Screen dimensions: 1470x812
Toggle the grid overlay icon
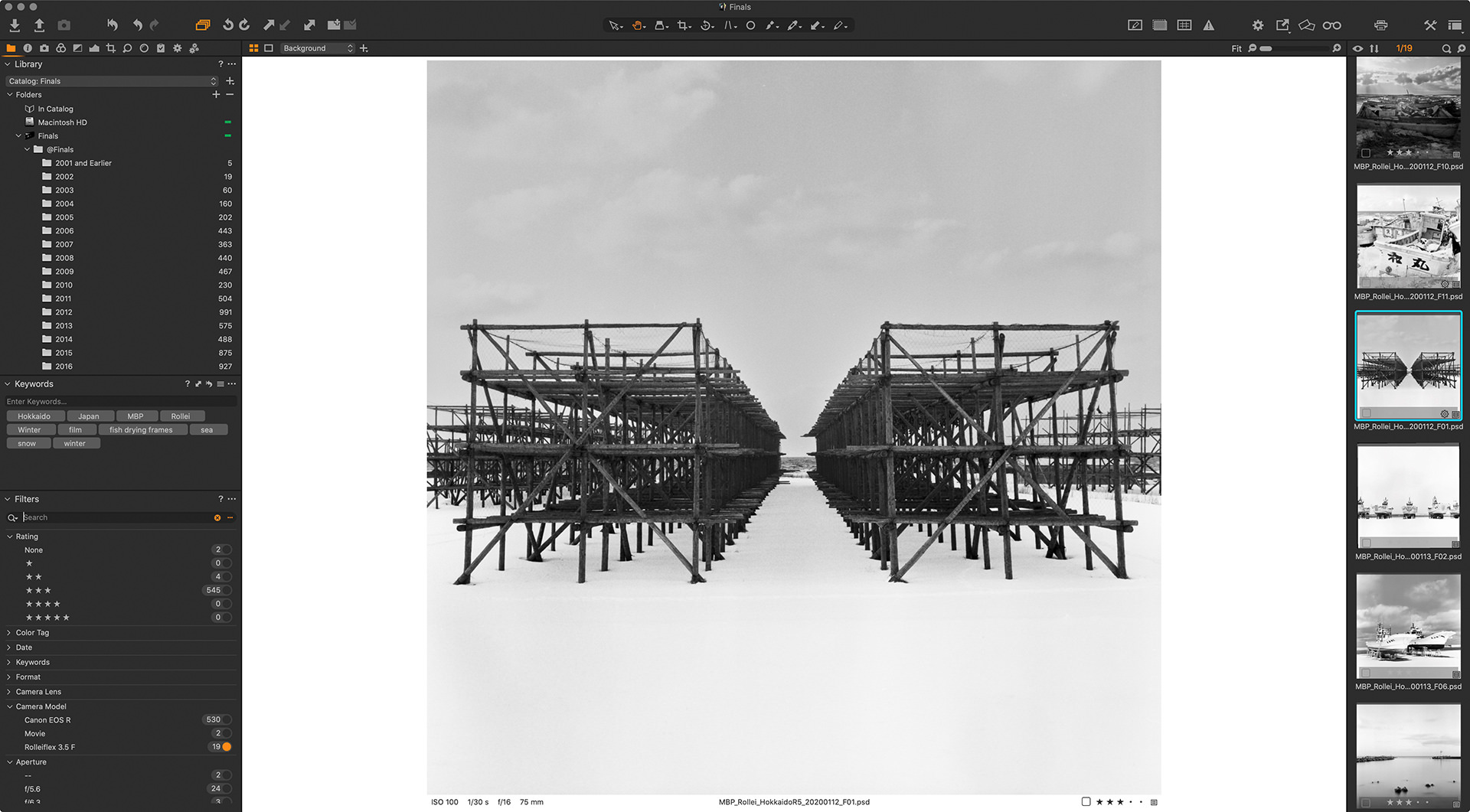click(x=1184, y=25)
